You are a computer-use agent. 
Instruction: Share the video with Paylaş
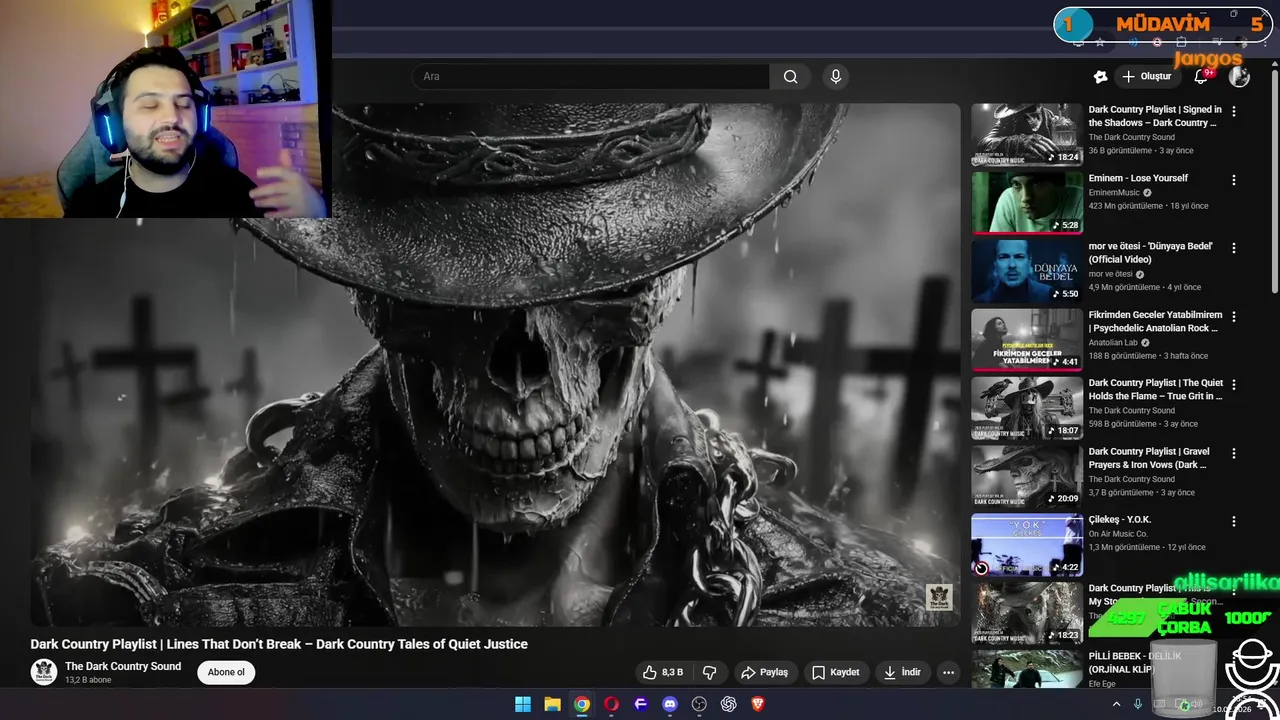(x=764, y=672)
